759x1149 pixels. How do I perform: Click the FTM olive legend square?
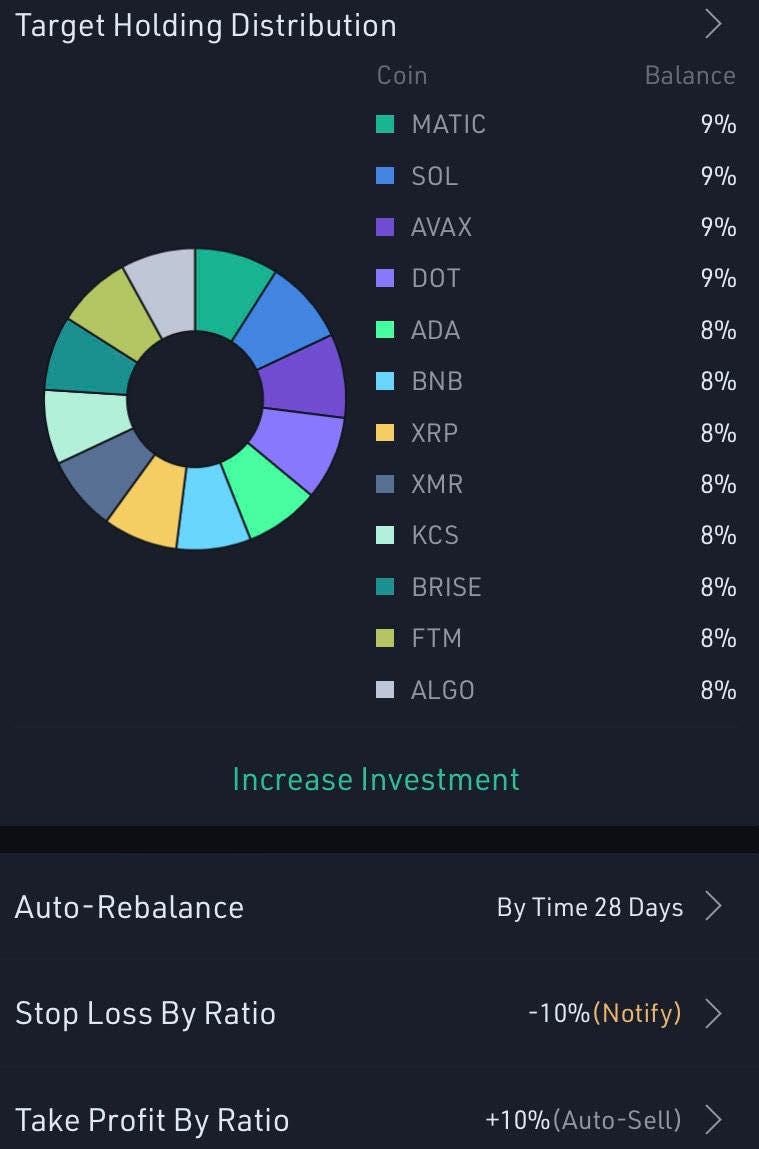click(x=385, y=638)
